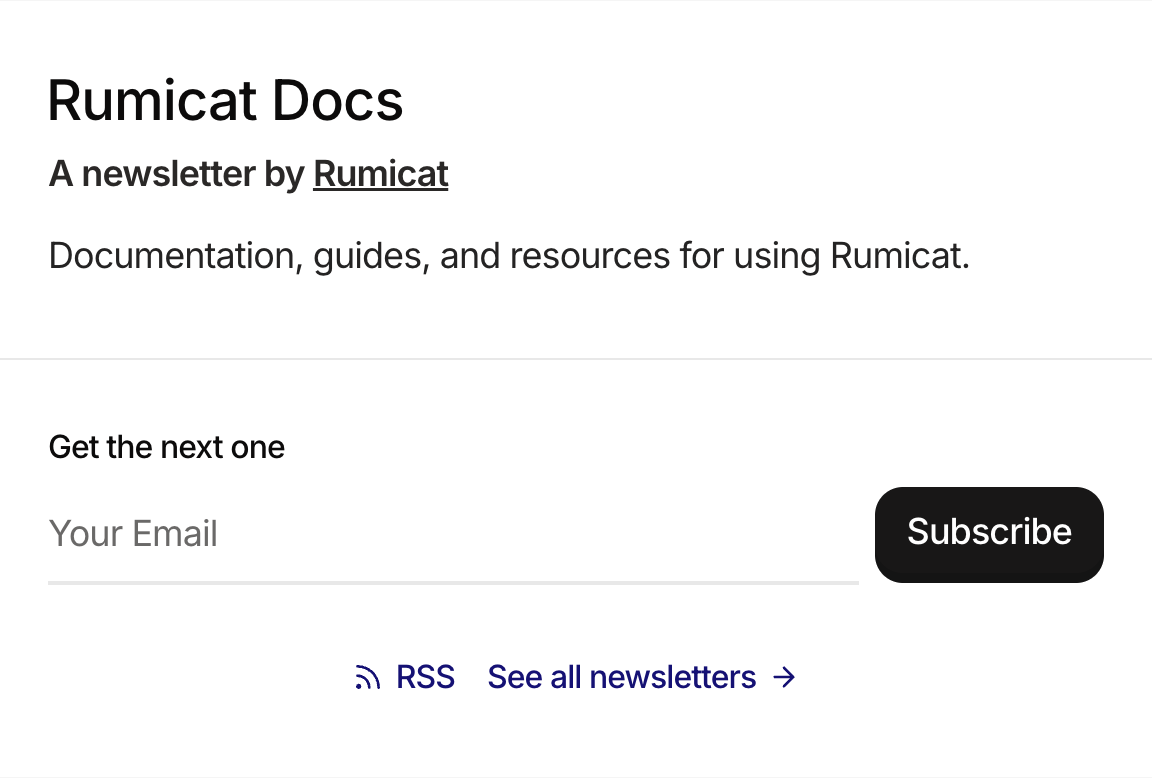The width and height of the screenshot is (1152, 778).
Task: Focus the Your Email input field
Action: point(453,534)
